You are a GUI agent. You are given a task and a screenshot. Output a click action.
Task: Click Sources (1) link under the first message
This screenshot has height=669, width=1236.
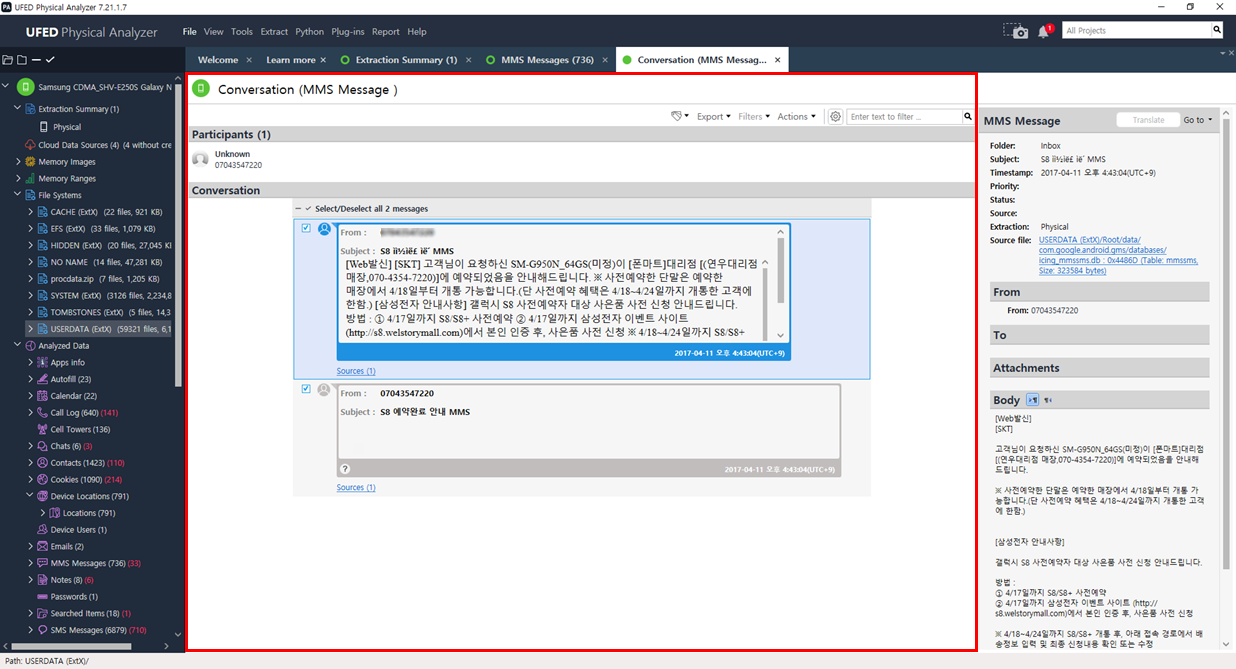click(356, 371)
